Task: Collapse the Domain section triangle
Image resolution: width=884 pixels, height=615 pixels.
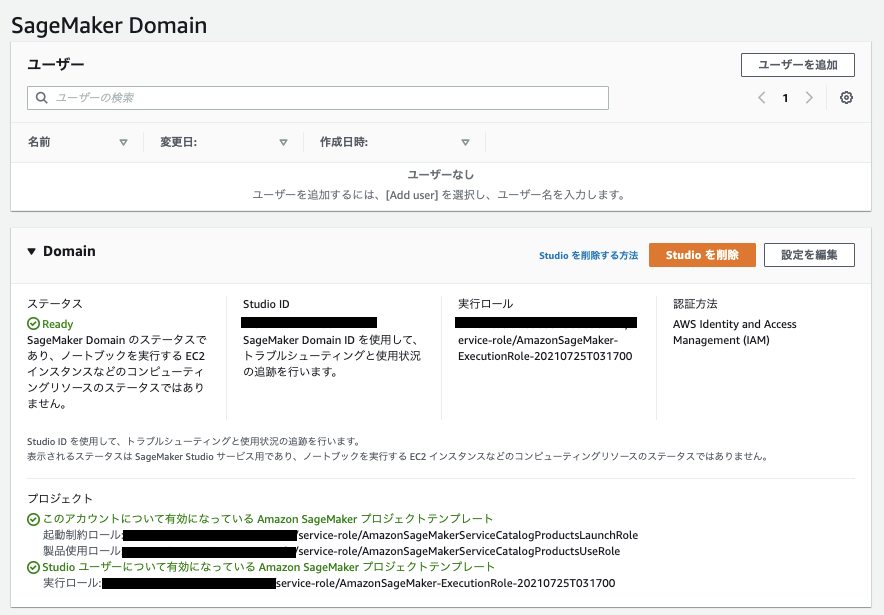Action: coord(32,251)
